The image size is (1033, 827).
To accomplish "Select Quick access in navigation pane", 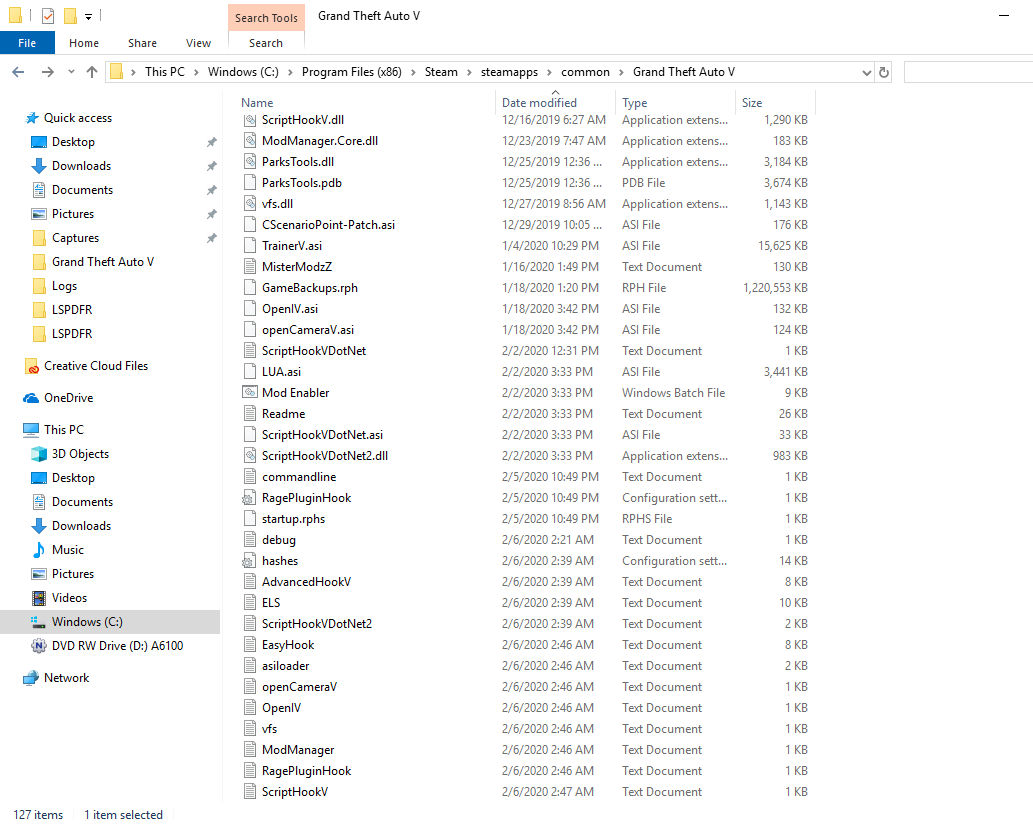I will (x=78, y=118).
